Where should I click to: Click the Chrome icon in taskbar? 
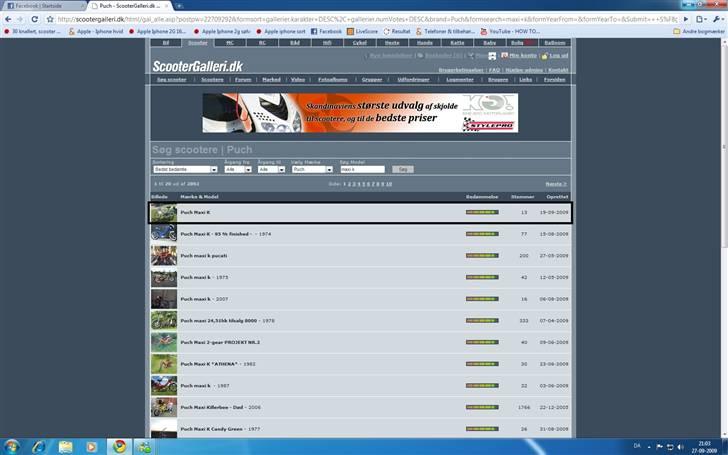coord(119,445)
